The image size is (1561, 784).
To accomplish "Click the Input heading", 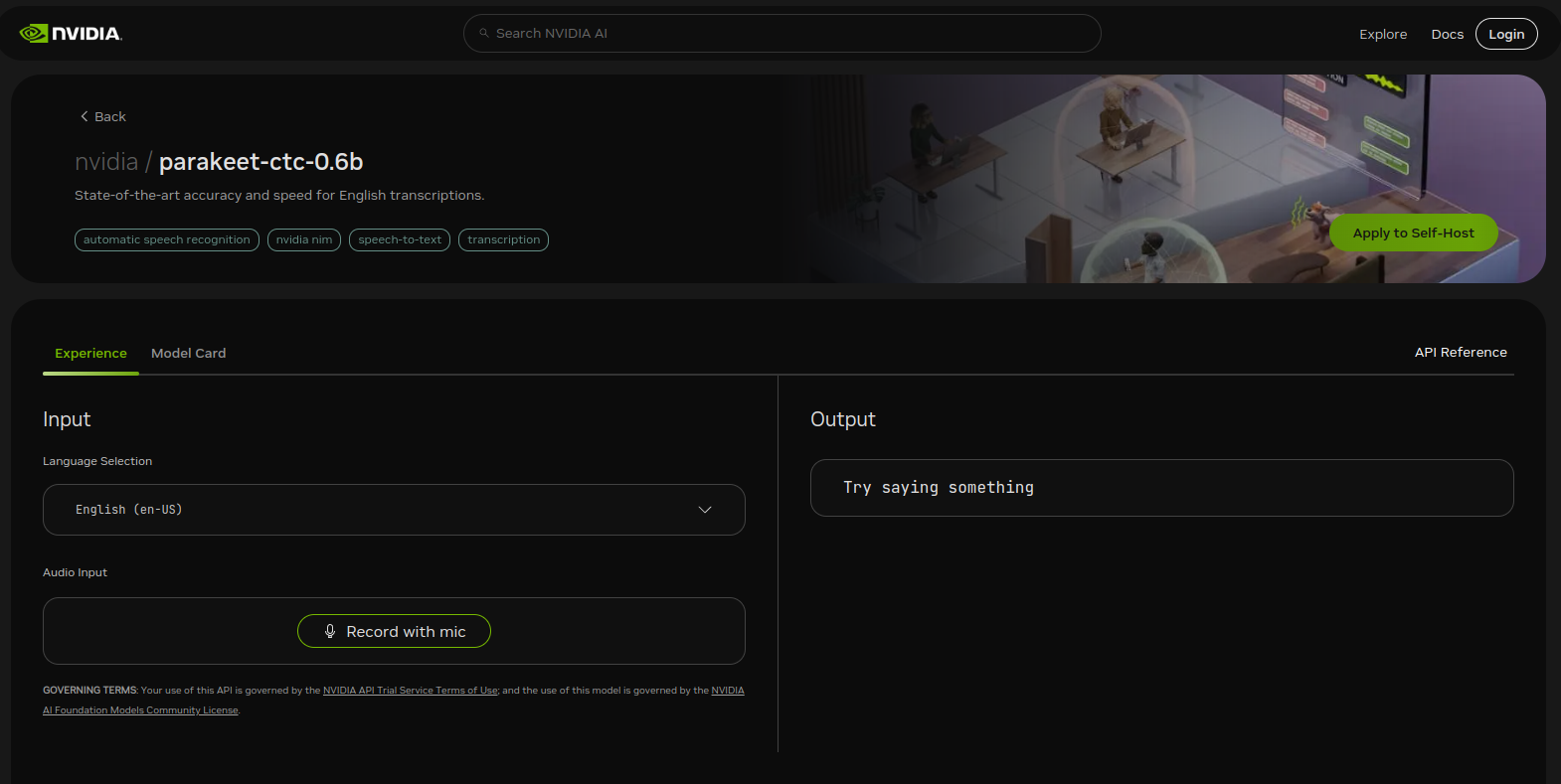I will [67, 419].
